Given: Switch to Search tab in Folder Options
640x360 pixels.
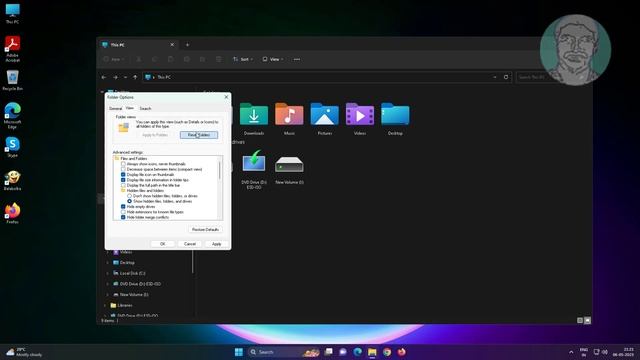Looking at the screenshot, I should pos(145,109).
